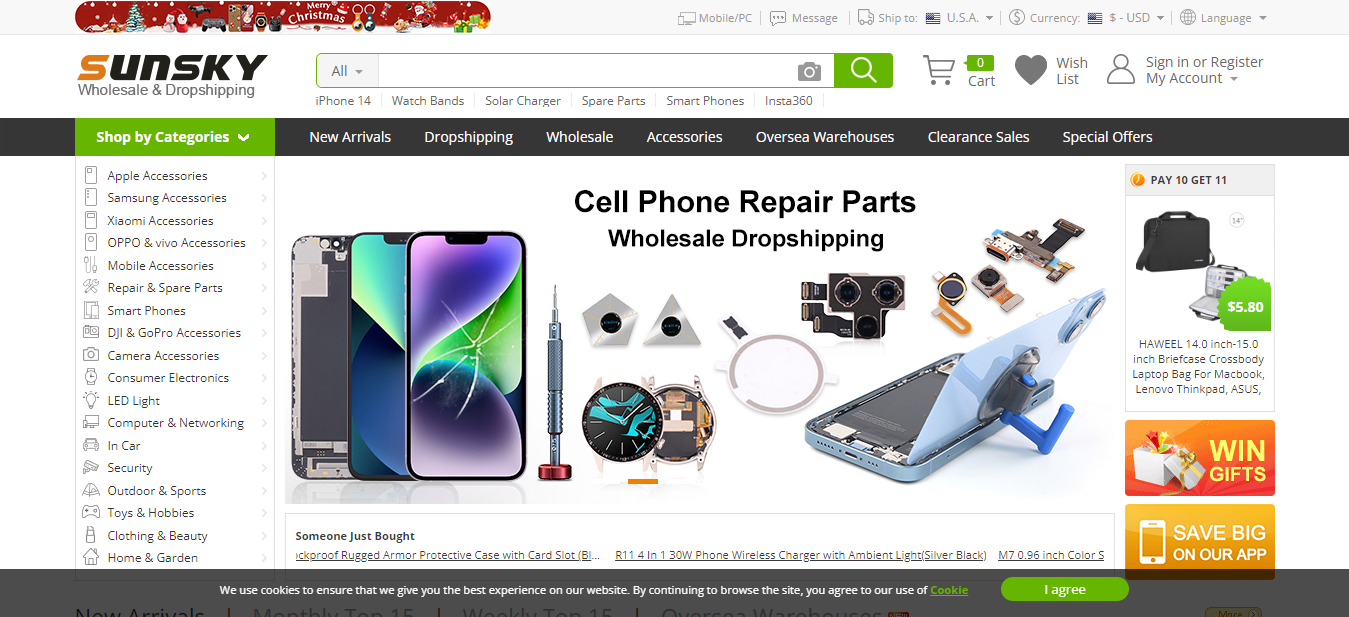Click the orange banner slide indicator
The image size is (1349, 617).
pyautogui.click(x=642, y=482)
